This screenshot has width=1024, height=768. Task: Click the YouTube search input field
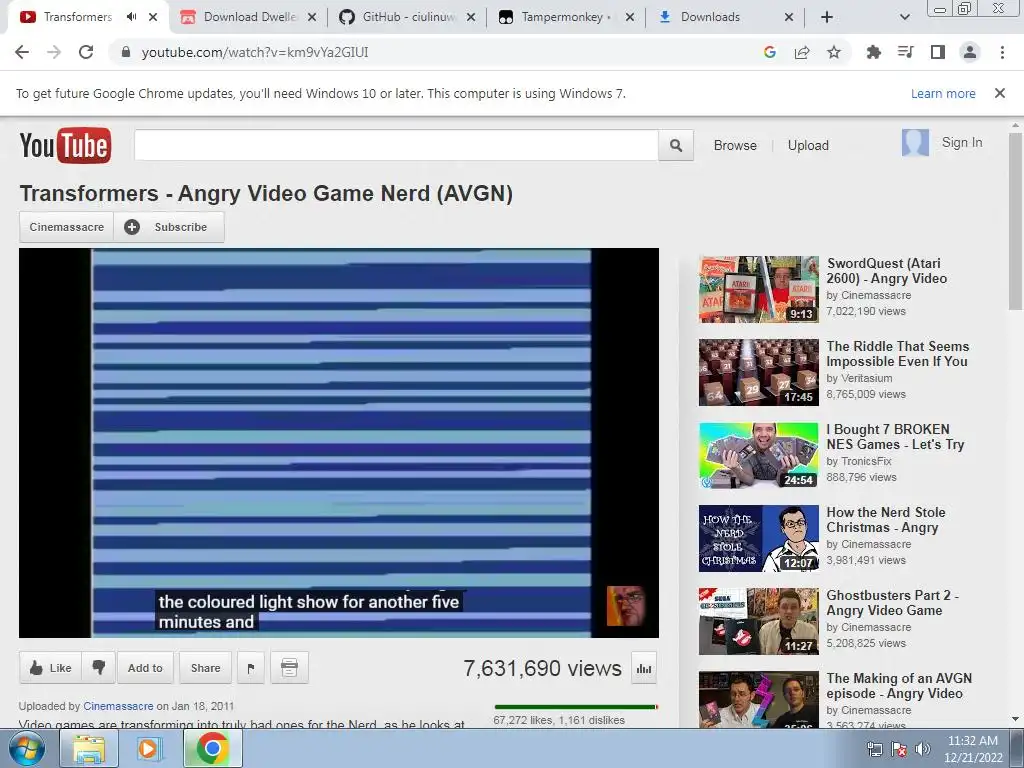[396, 145]
